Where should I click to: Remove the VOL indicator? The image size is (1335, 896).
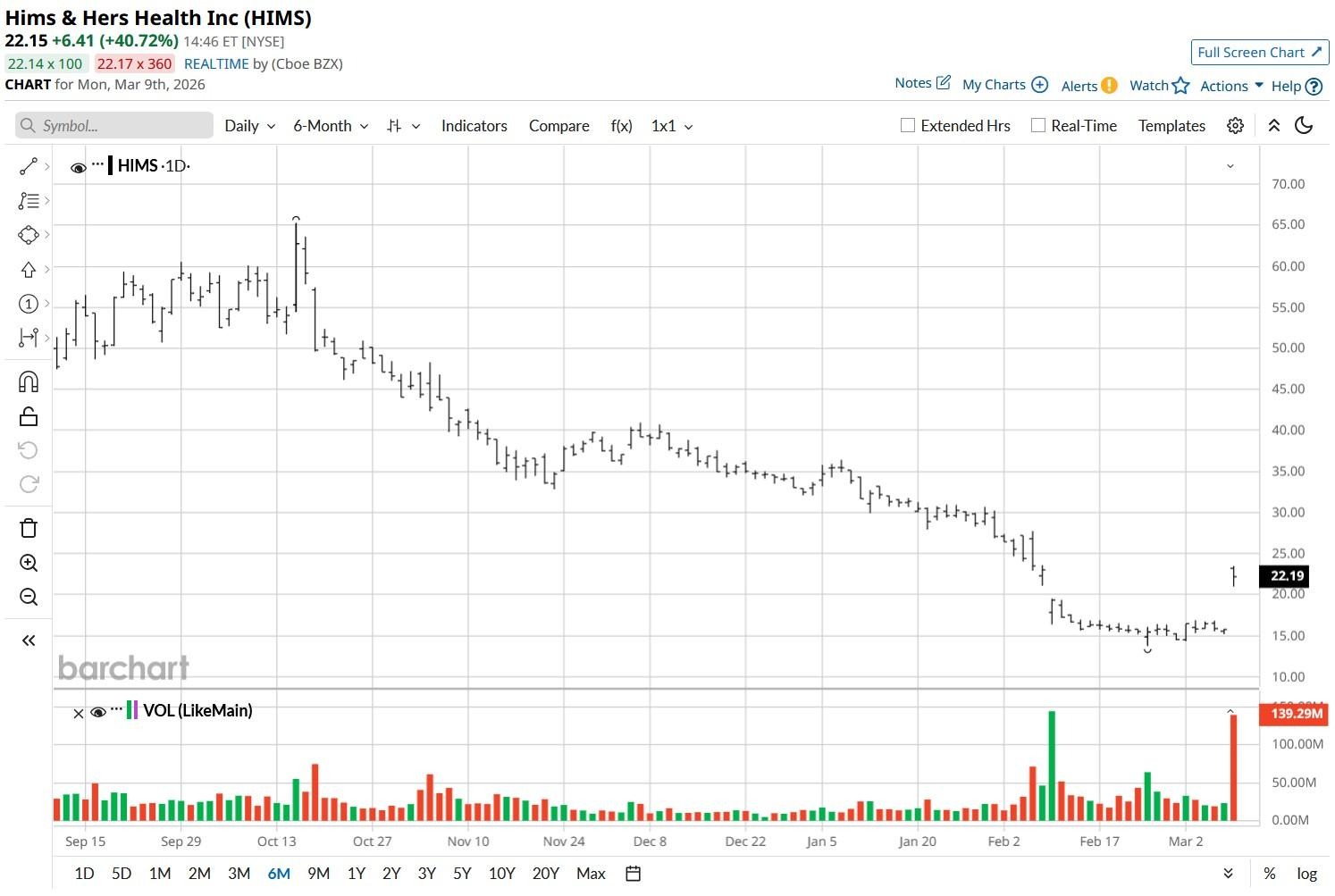78,713
